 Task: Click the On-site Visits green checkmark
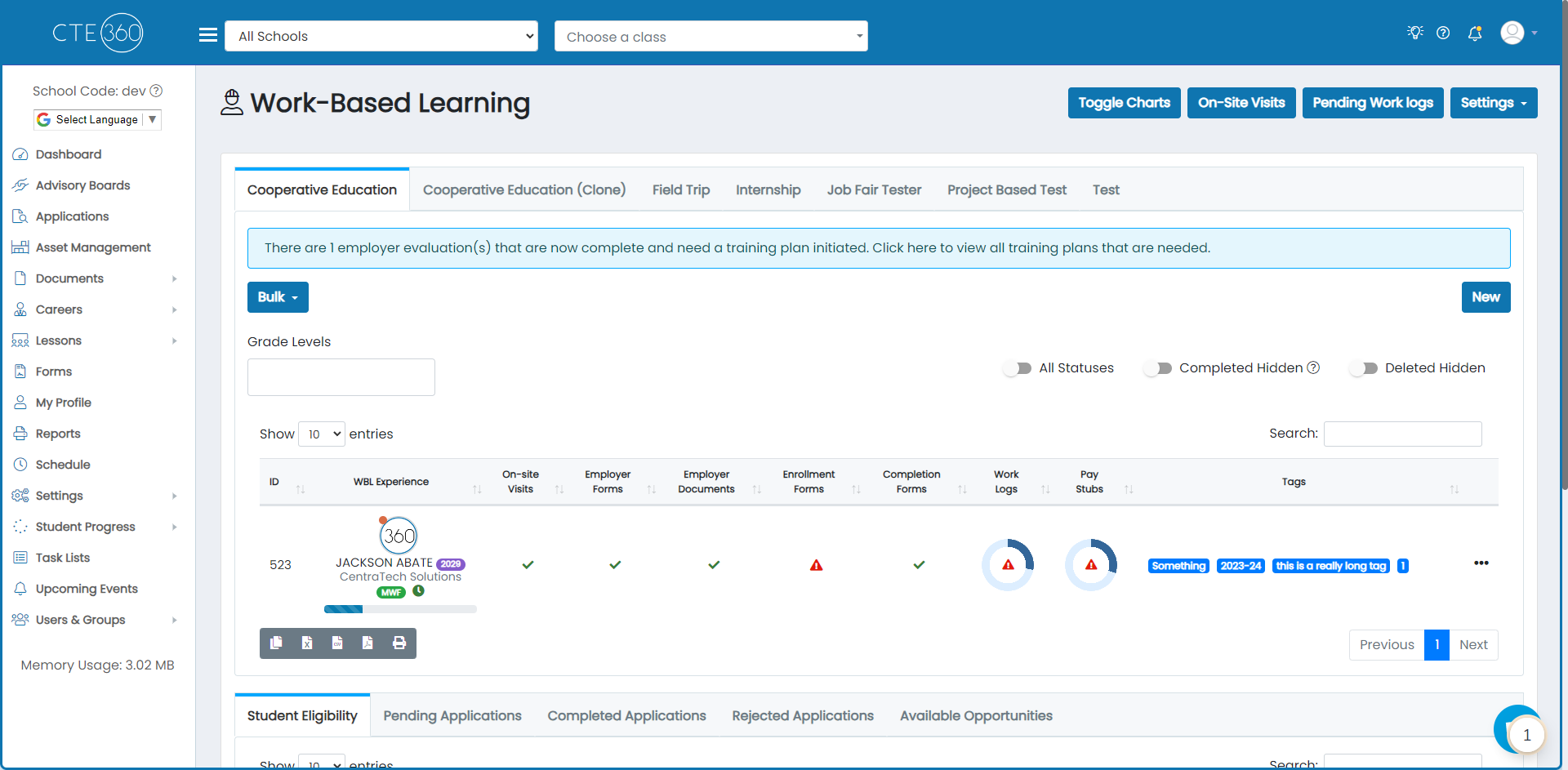(528, 564)
